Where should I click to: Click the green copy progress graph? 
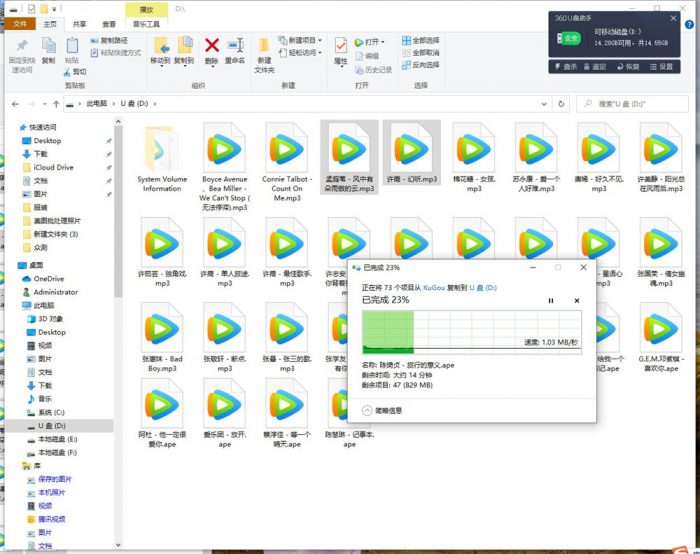[x=471, y=329]
